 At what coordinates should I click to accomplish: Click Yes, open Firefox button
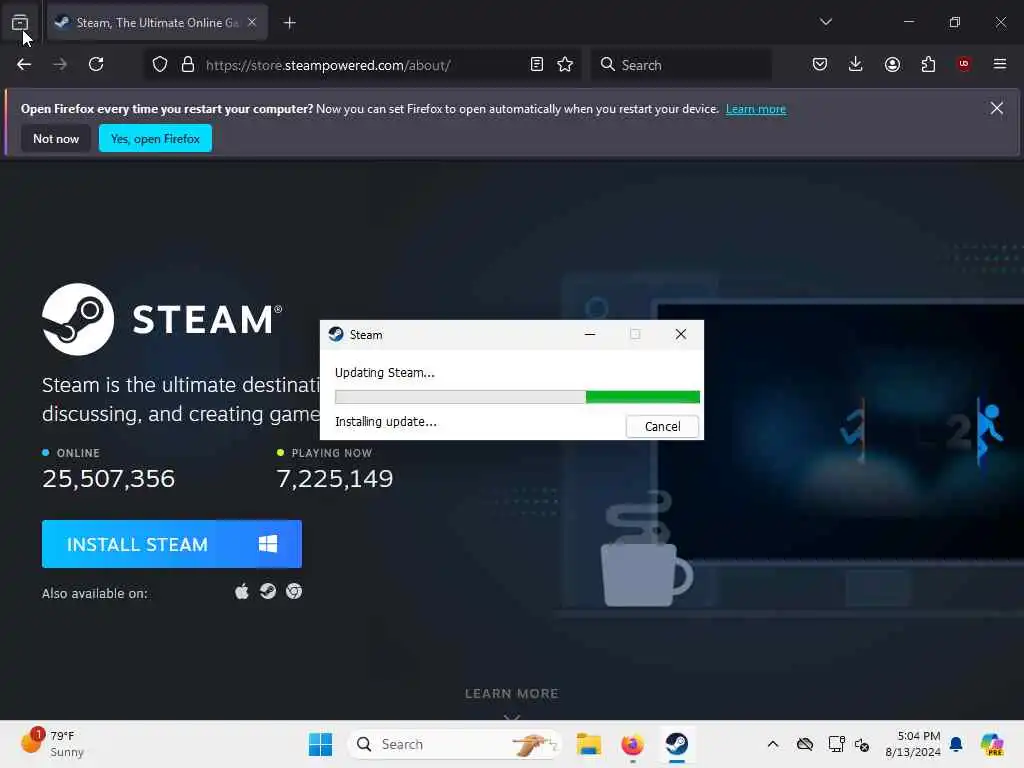click(x=155, y=138)
